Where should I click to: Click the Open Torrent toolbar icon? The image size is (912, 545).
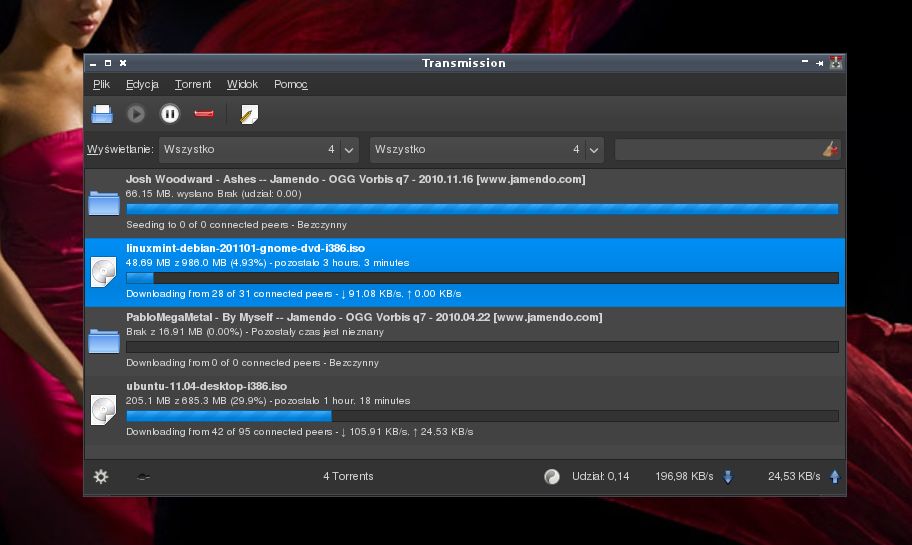102,114
